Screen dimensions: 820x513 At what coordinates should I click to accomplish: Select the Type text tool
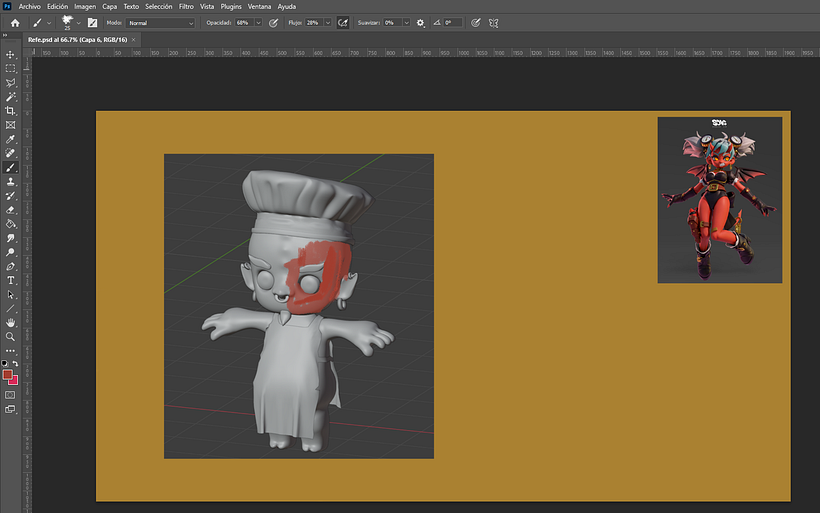pos(11,281)
